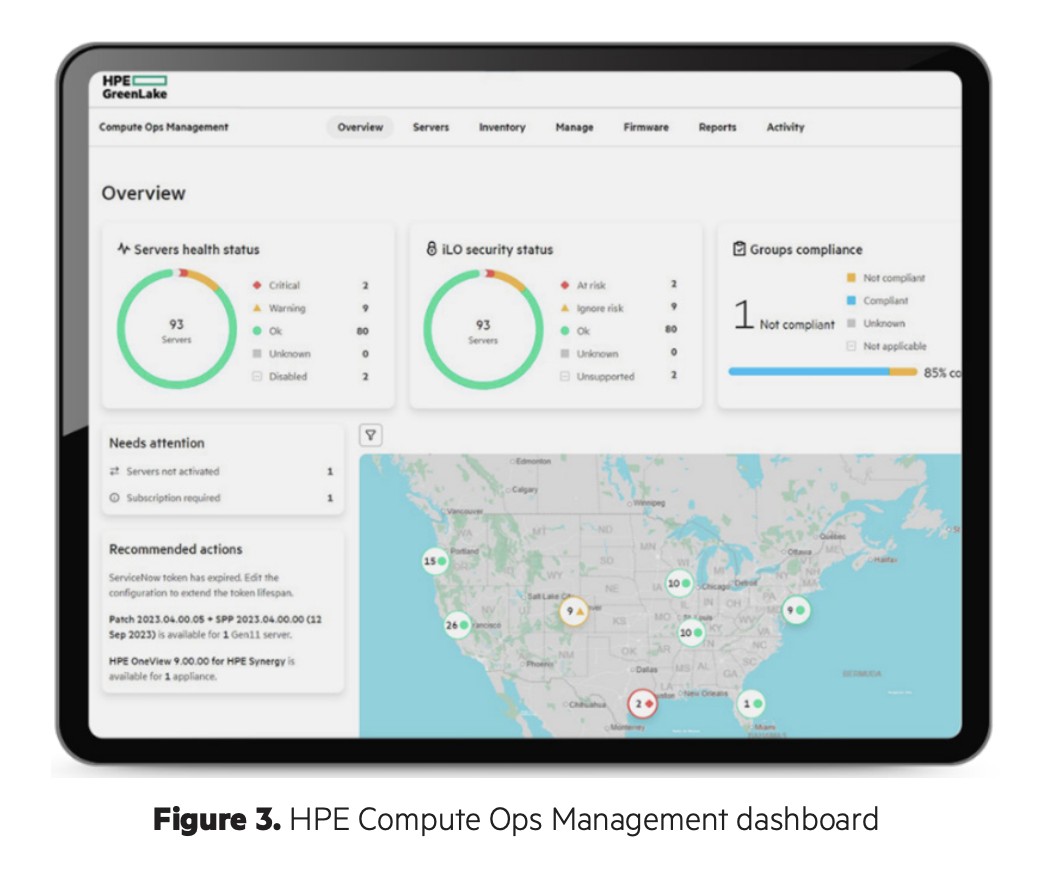This screenshot has width=1052, height=888.
Task: Click the Servers health status heartbeat icon
Action: [124, 249]
